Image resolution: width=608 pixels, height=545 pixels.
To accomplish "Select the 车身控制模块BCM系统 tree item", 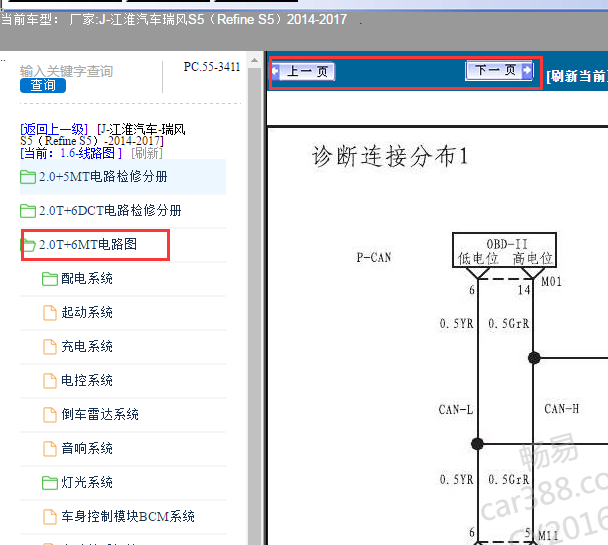I will click(127, 517).
